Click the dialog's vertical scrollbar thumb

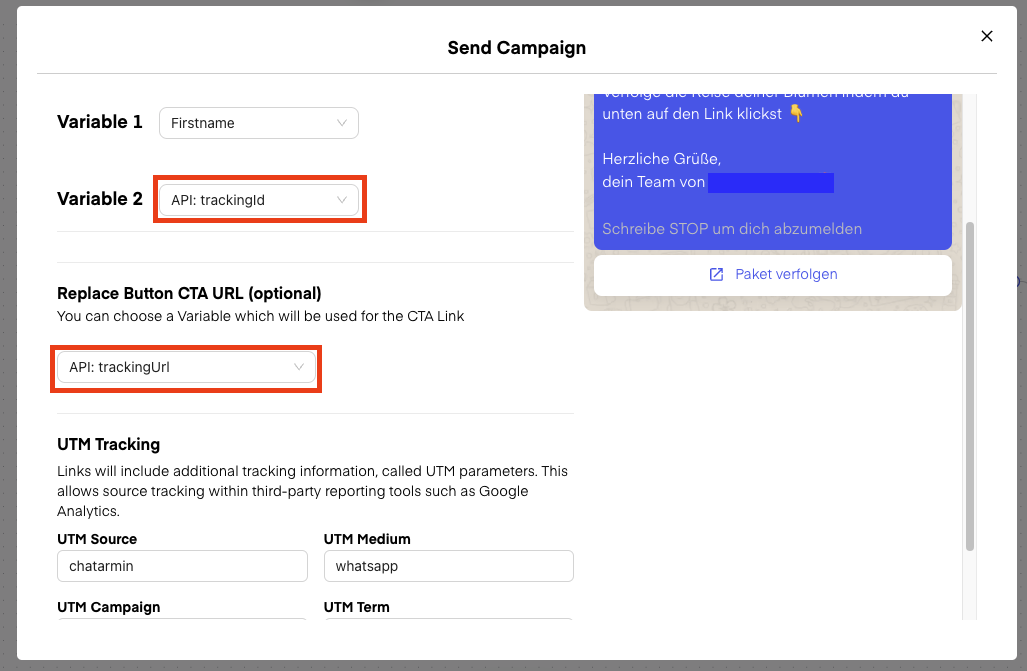coord(969,385)
